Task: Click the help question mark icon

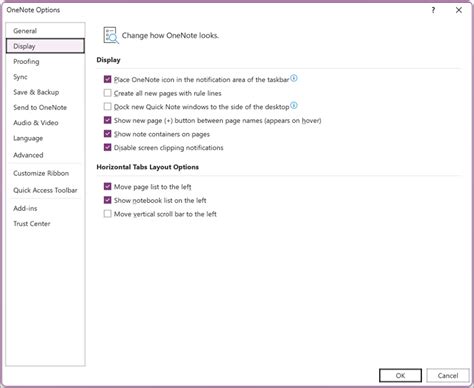Action: pos(433,10)
